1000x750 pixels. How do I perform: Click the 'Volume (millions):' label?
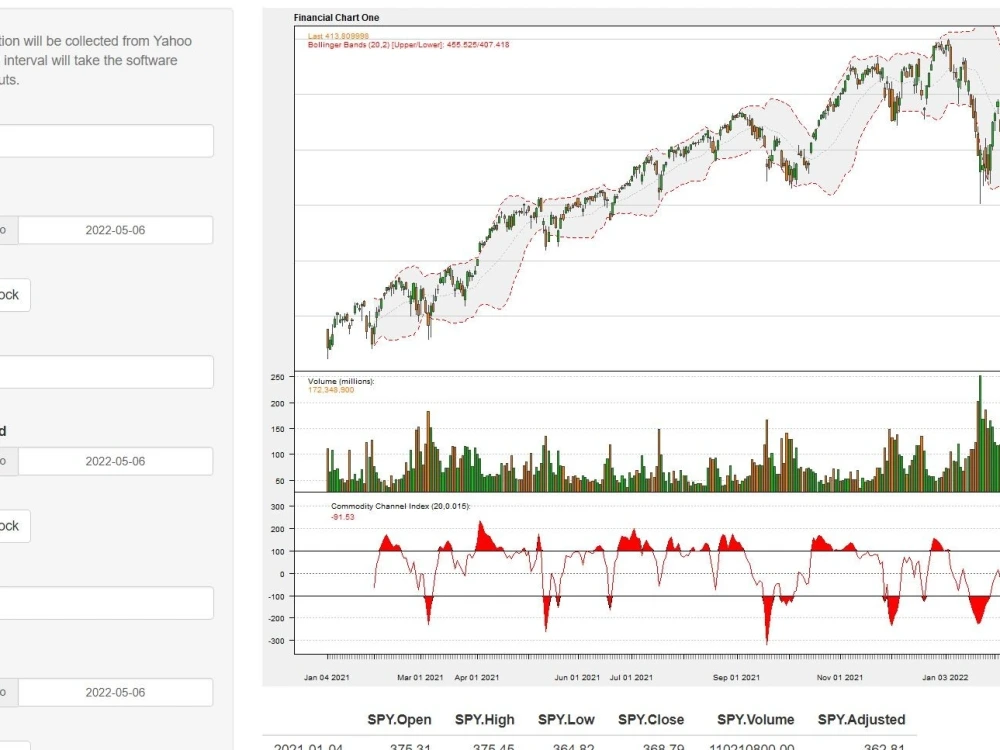click(341, 381)
